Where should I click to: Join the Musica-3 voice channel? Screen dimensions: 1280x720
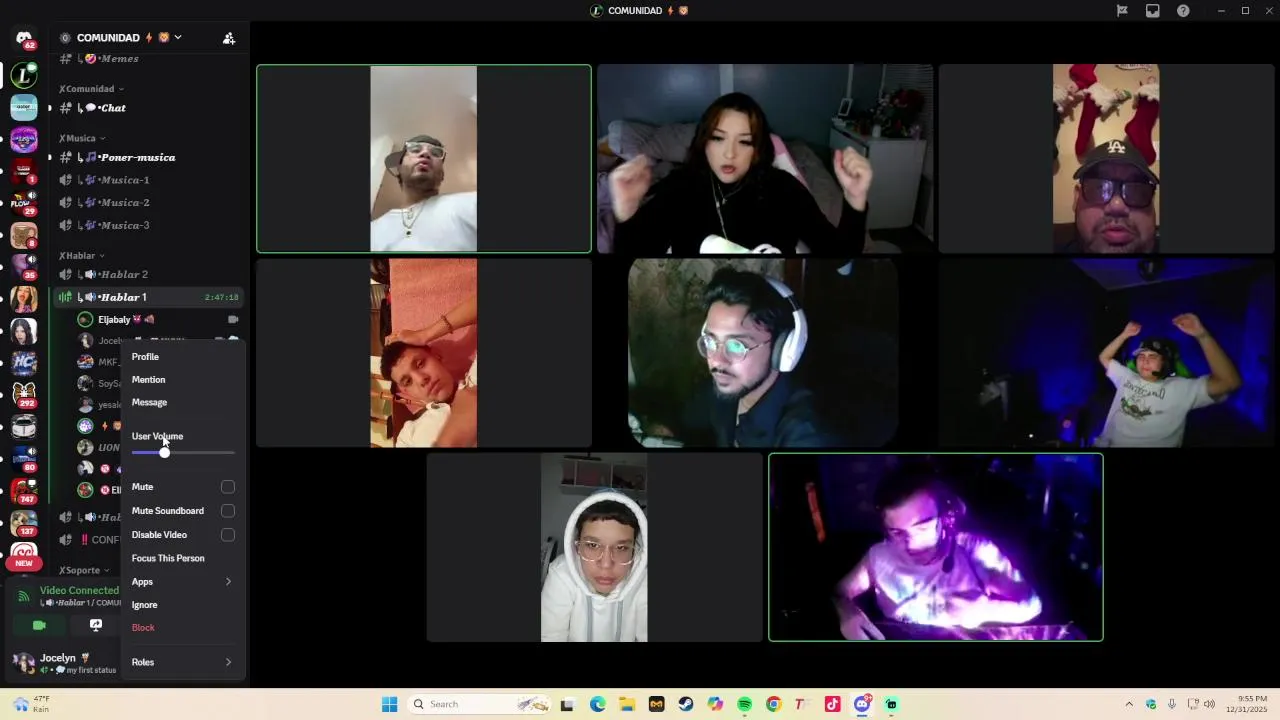point(148,226)
